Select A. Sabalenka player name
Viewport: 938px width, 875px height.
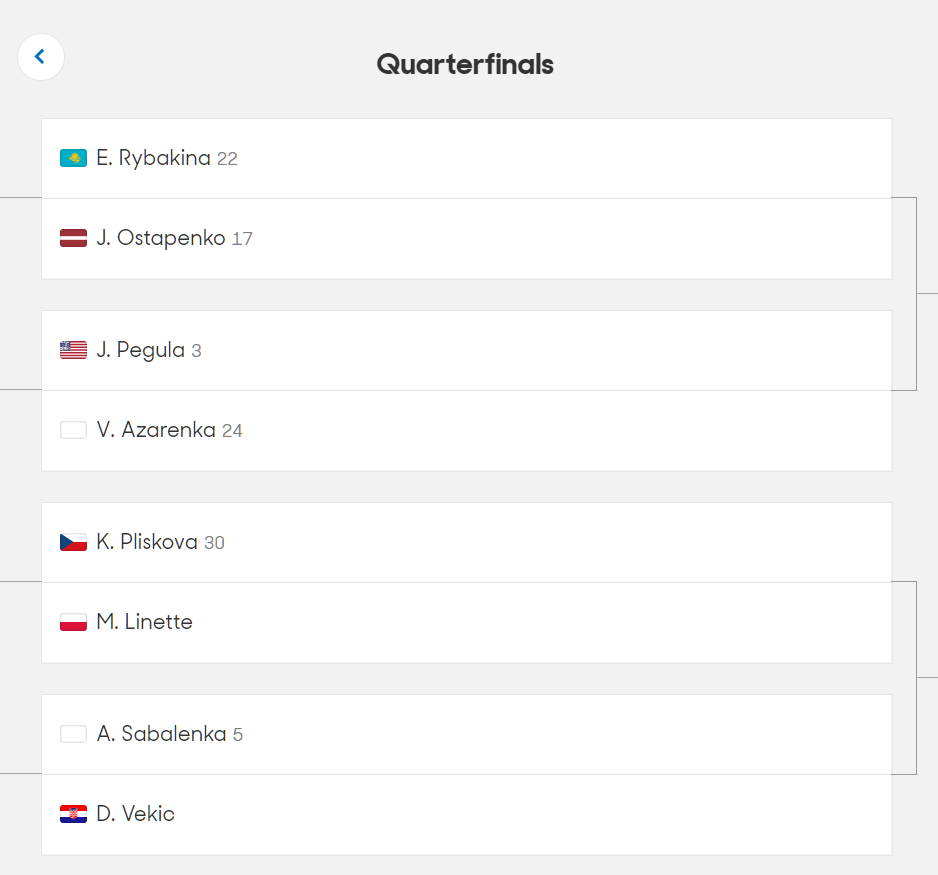coord(162,734)
